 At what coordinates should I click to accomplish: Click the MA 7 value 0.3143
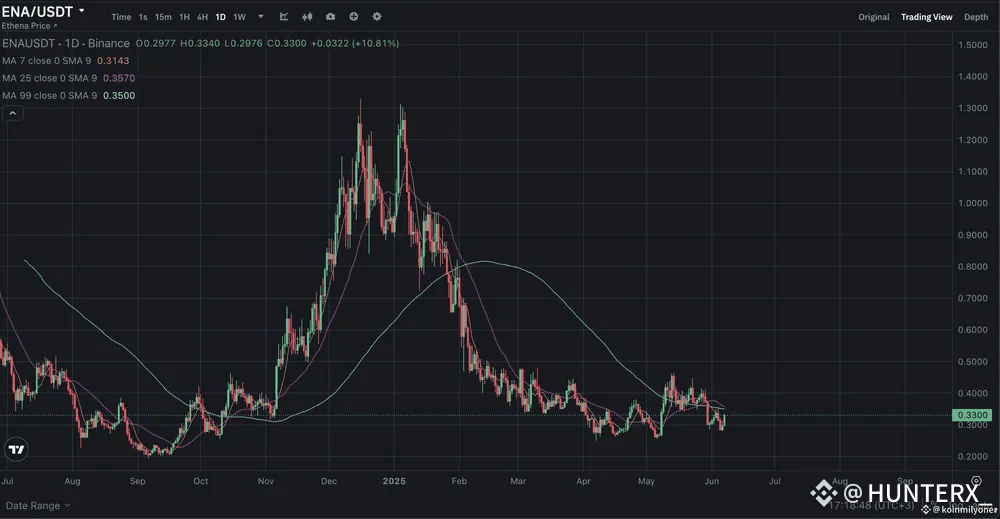114,61
